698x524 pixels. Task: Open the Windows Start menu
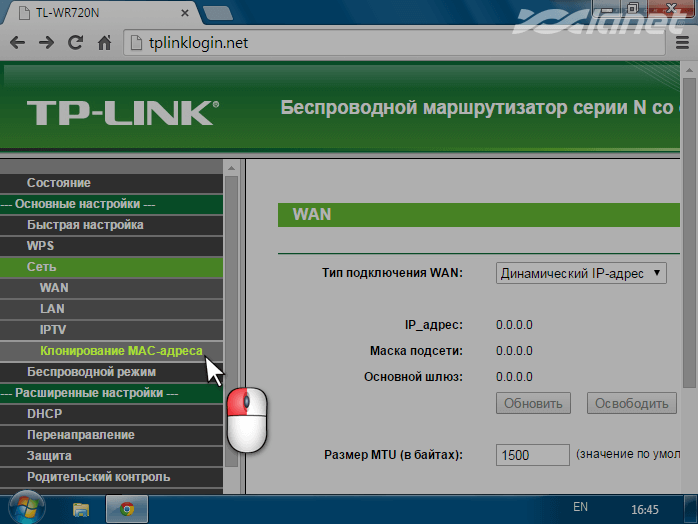[19, 508]
